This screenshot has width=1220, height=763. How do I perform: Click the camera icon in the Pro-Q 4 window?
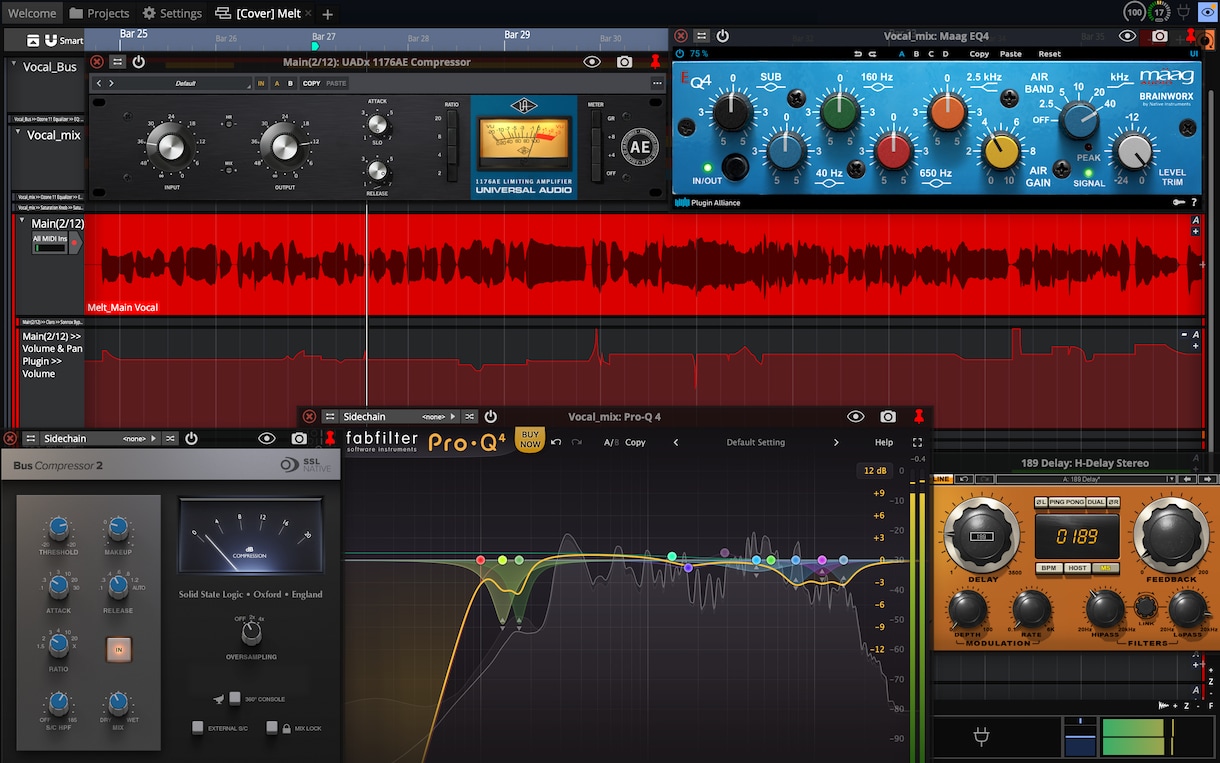pos(888,416)
